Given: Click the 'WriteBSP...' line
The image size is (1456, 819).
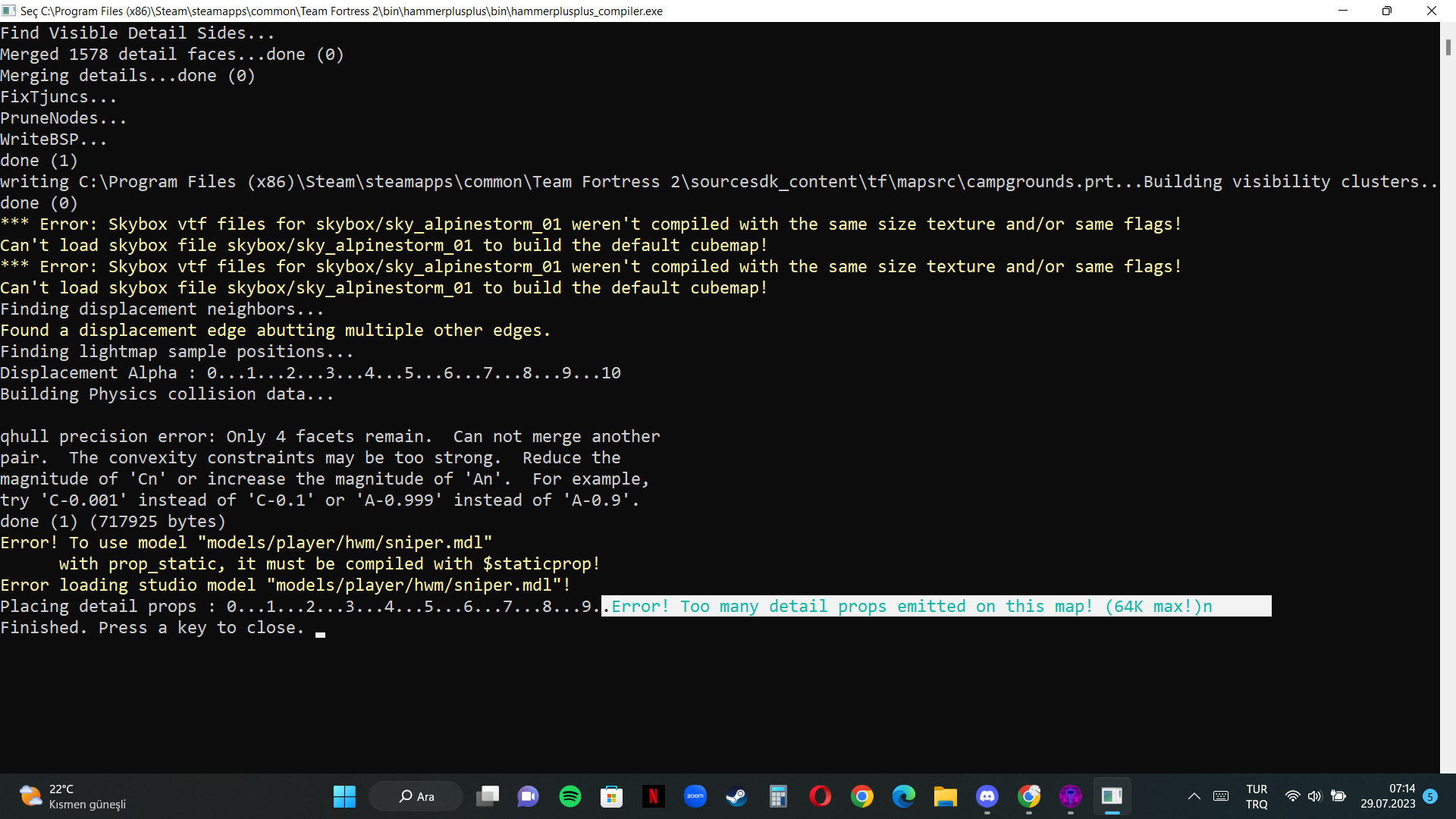Looking at the screenshot, I should 54,140.
